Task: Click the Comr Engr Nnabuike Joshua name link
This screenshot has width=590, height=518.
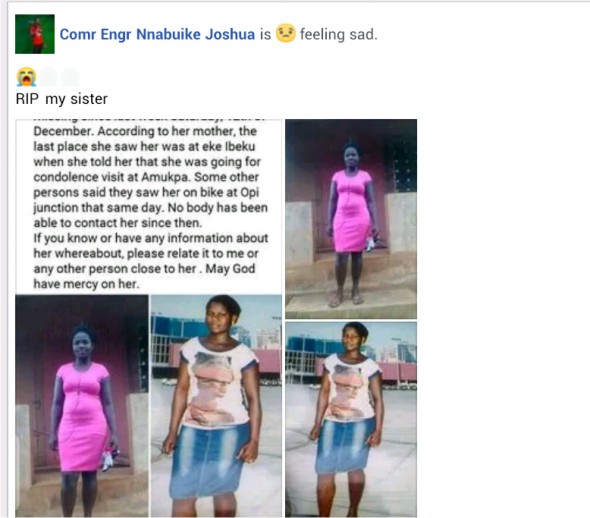Action: click(157, 34)
